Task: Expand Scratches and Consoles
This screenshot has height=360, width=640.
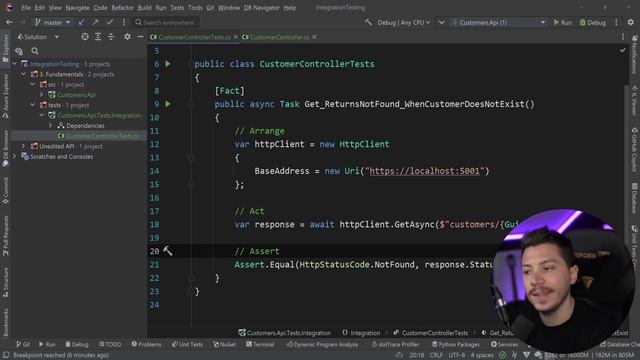Action: click(15, 156)
